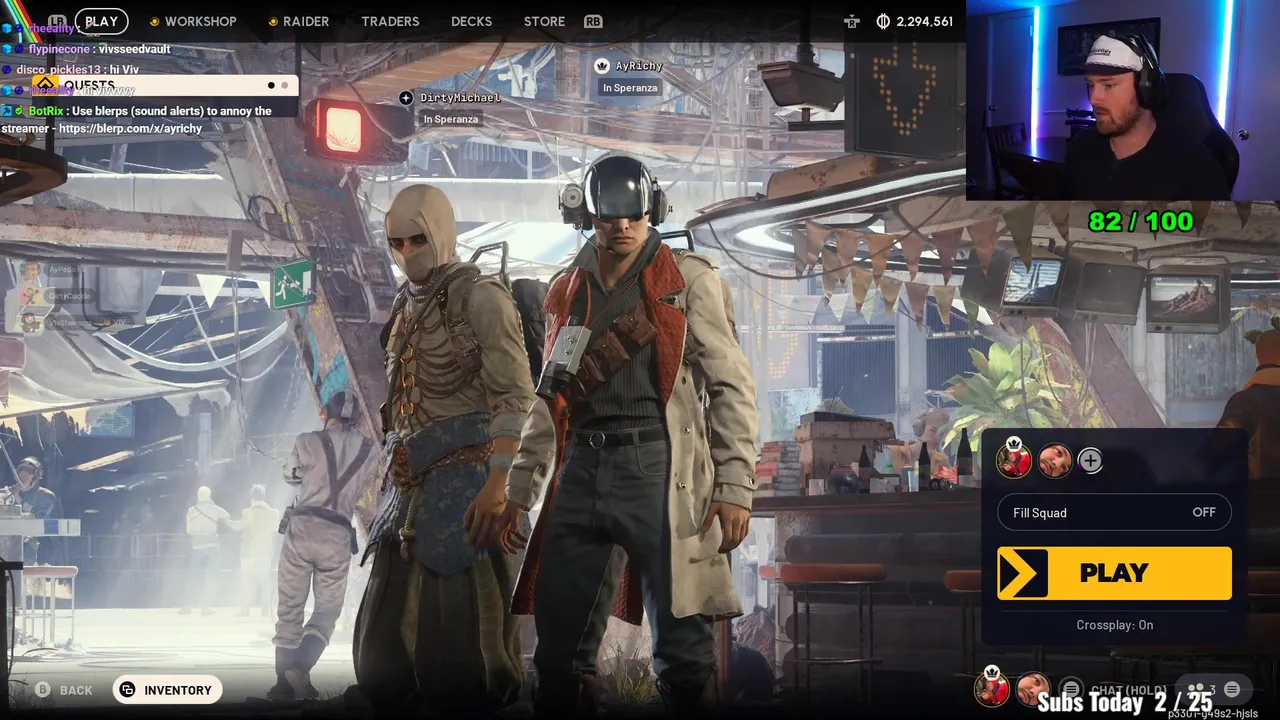This screenshot has height=720, width=1280.
Task: Click the icon left of the coin balance
Action: (852, 21)
